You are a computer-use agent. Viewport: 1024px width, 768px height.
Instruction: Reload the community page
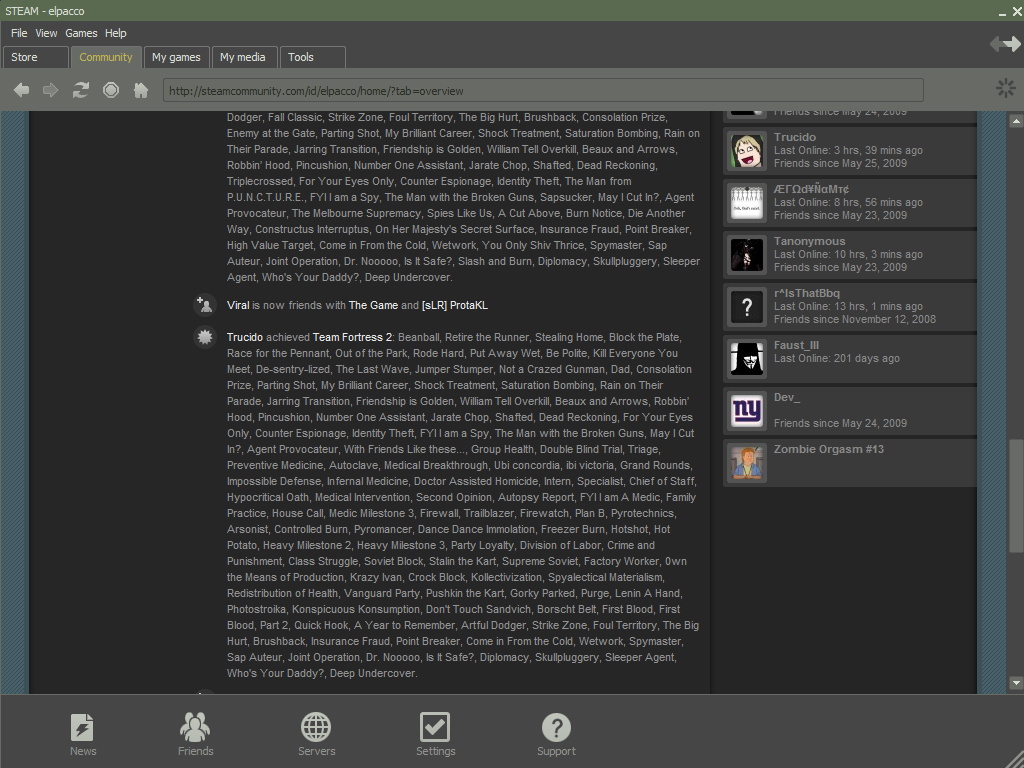[80, 89]
